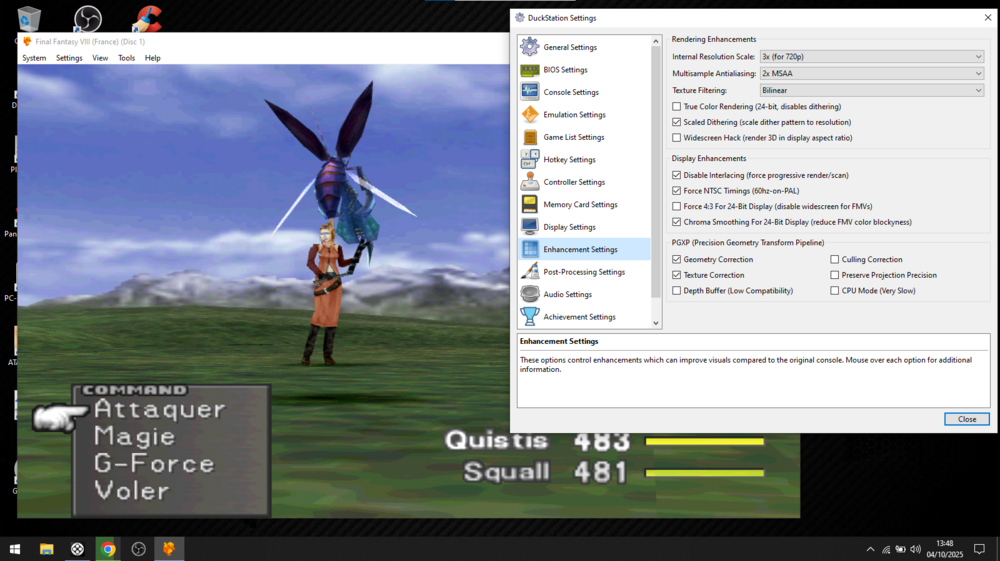Open Console Settings icon
Image resolution: width=1000 pixels, height=561 pixels.
coord(529,92)
